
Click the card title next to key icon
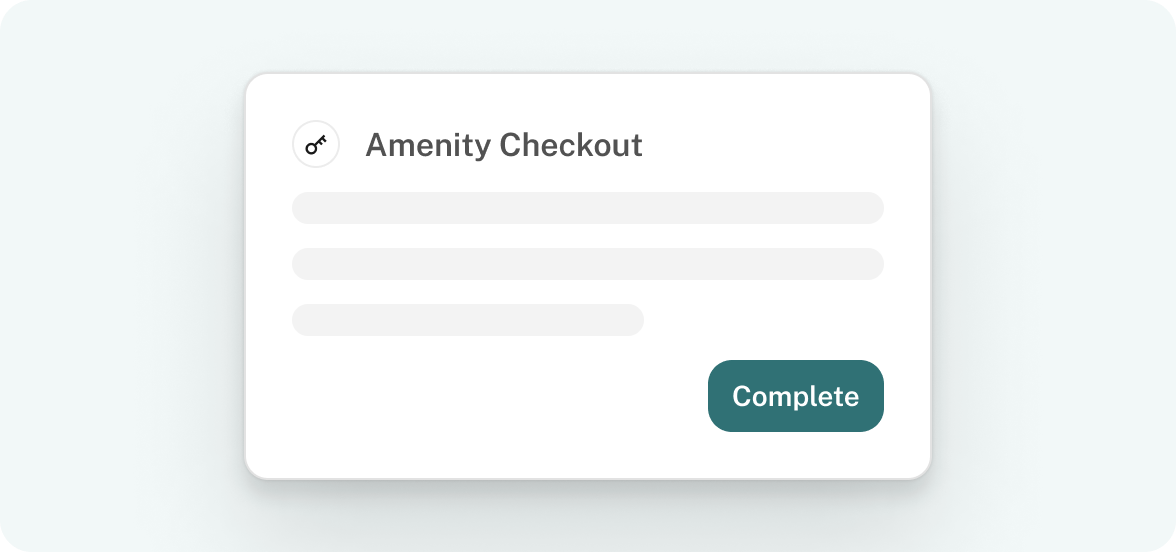[503, 145]
